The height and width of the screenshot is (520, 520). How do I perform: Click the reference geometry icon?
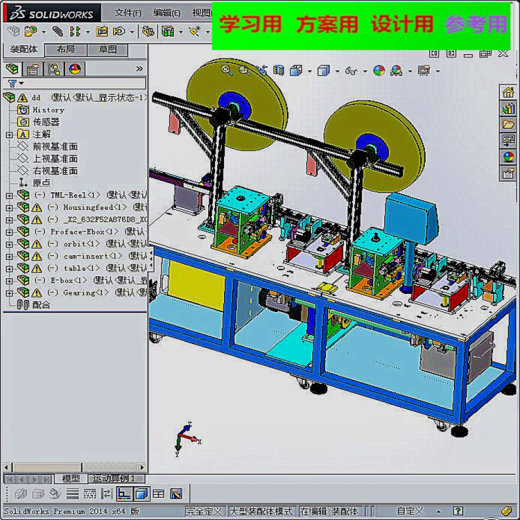(194, 32)
